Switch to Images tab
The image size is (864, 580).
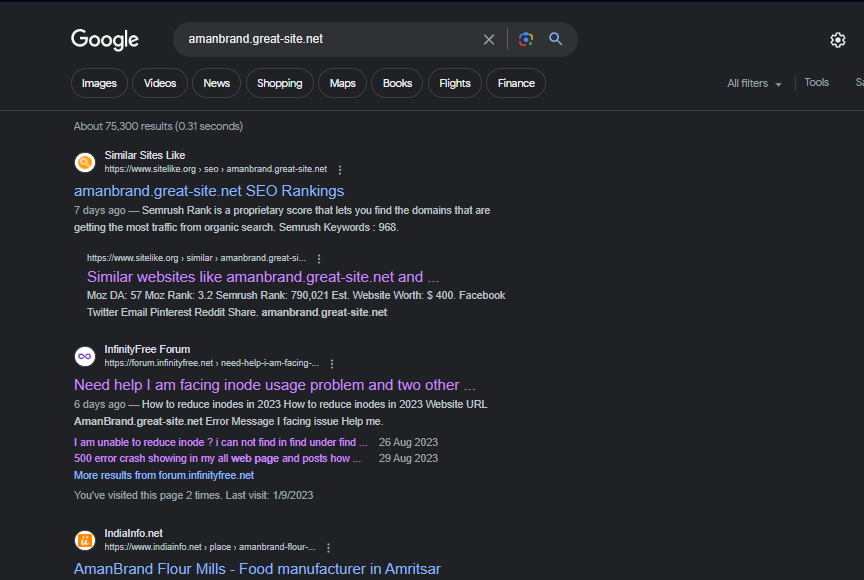point(99,83)
